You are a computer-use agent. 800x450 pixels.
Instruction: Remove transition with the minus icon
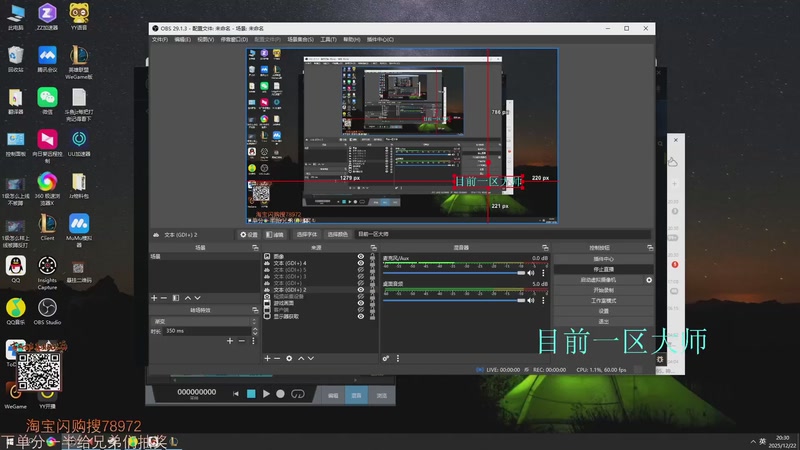pyautogui.click(x=242, y=341)
